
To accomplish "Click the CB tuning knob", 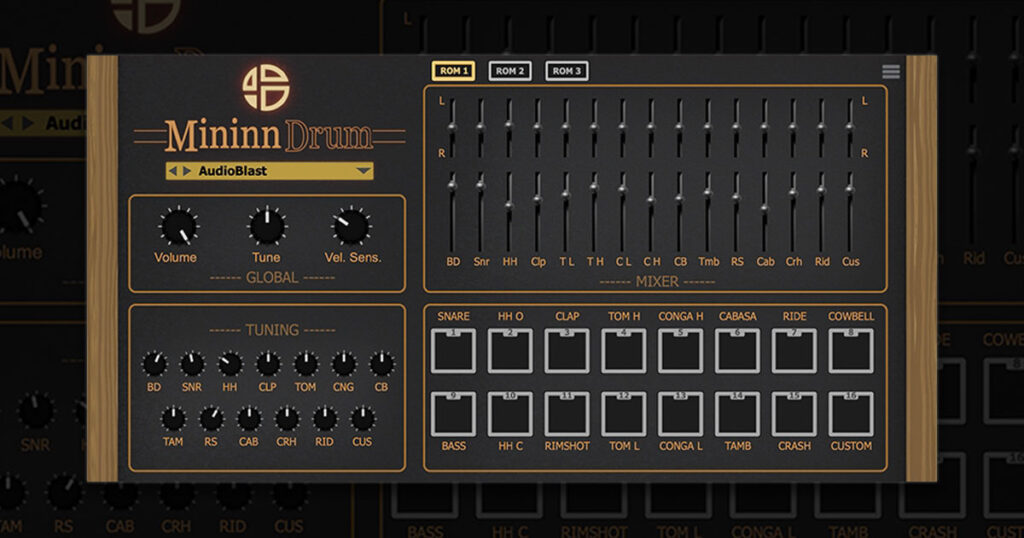I will 381,364.
